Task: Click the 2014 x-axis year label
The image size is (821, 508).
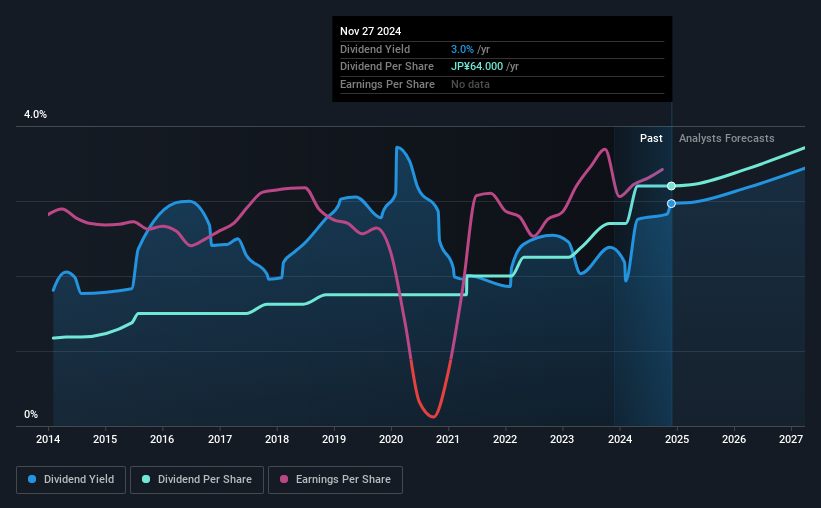Action: click(48, 439)
